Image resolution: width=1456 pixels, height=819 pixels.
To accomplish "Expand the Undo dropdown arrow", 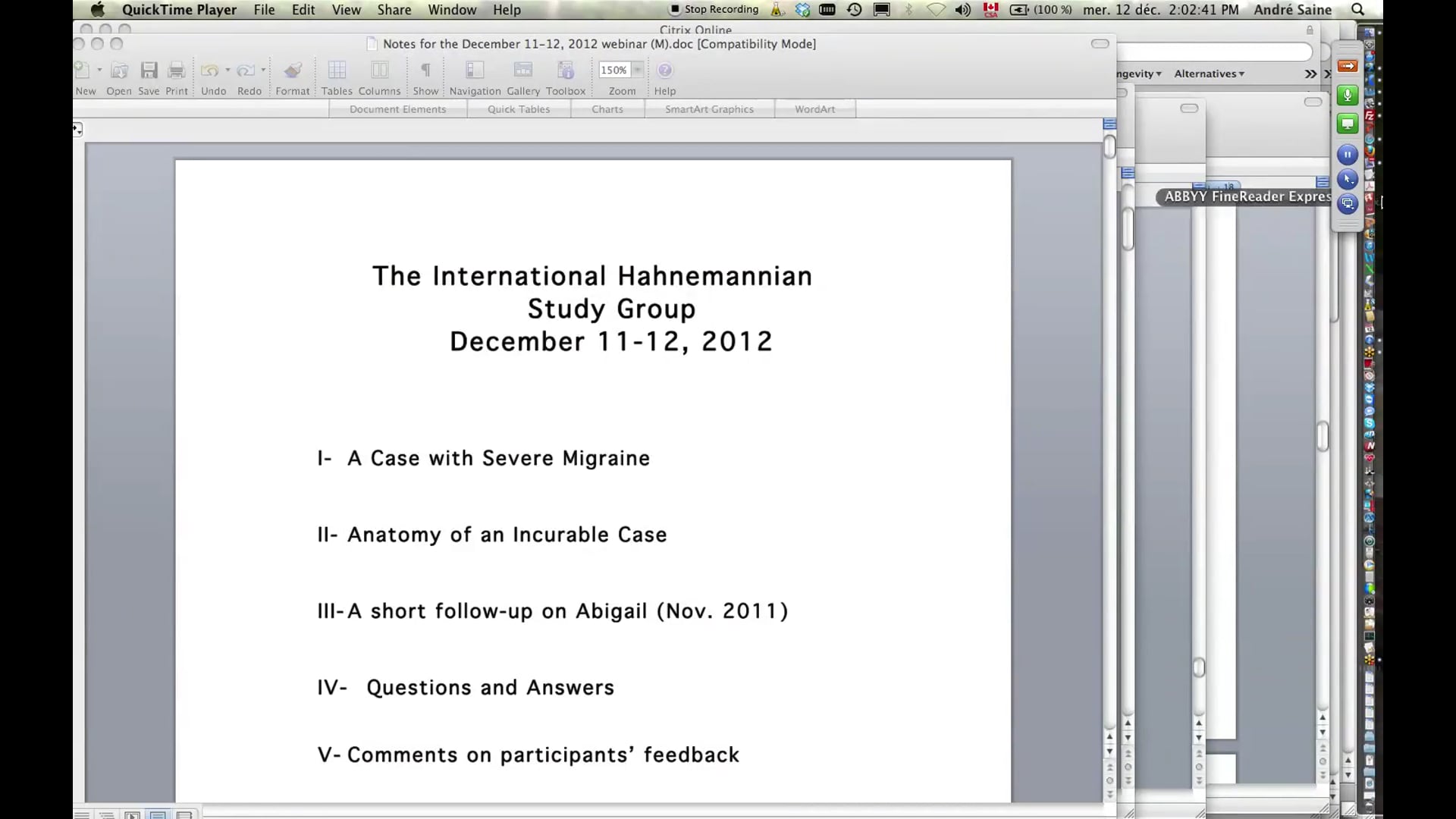I will [227, 70].
